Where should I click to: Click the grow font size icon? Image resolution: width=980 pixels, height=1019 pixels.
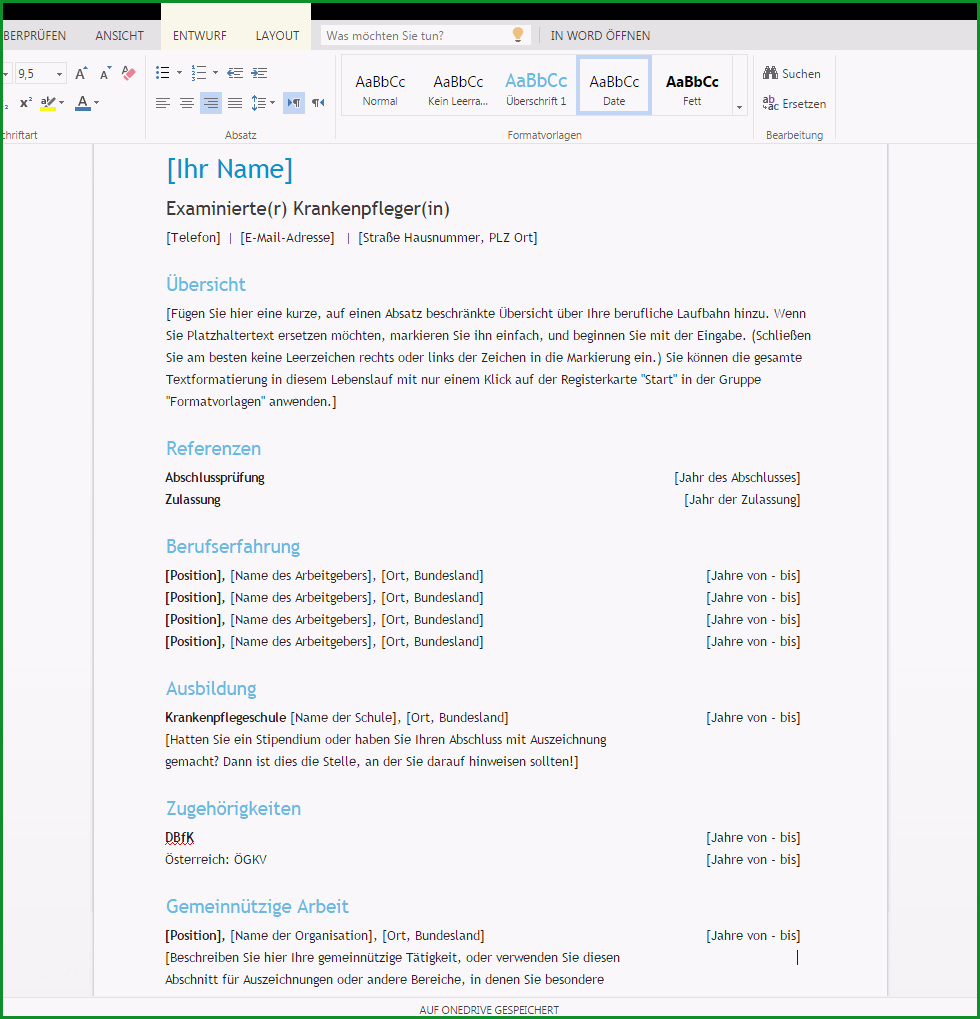pos(81,73)
